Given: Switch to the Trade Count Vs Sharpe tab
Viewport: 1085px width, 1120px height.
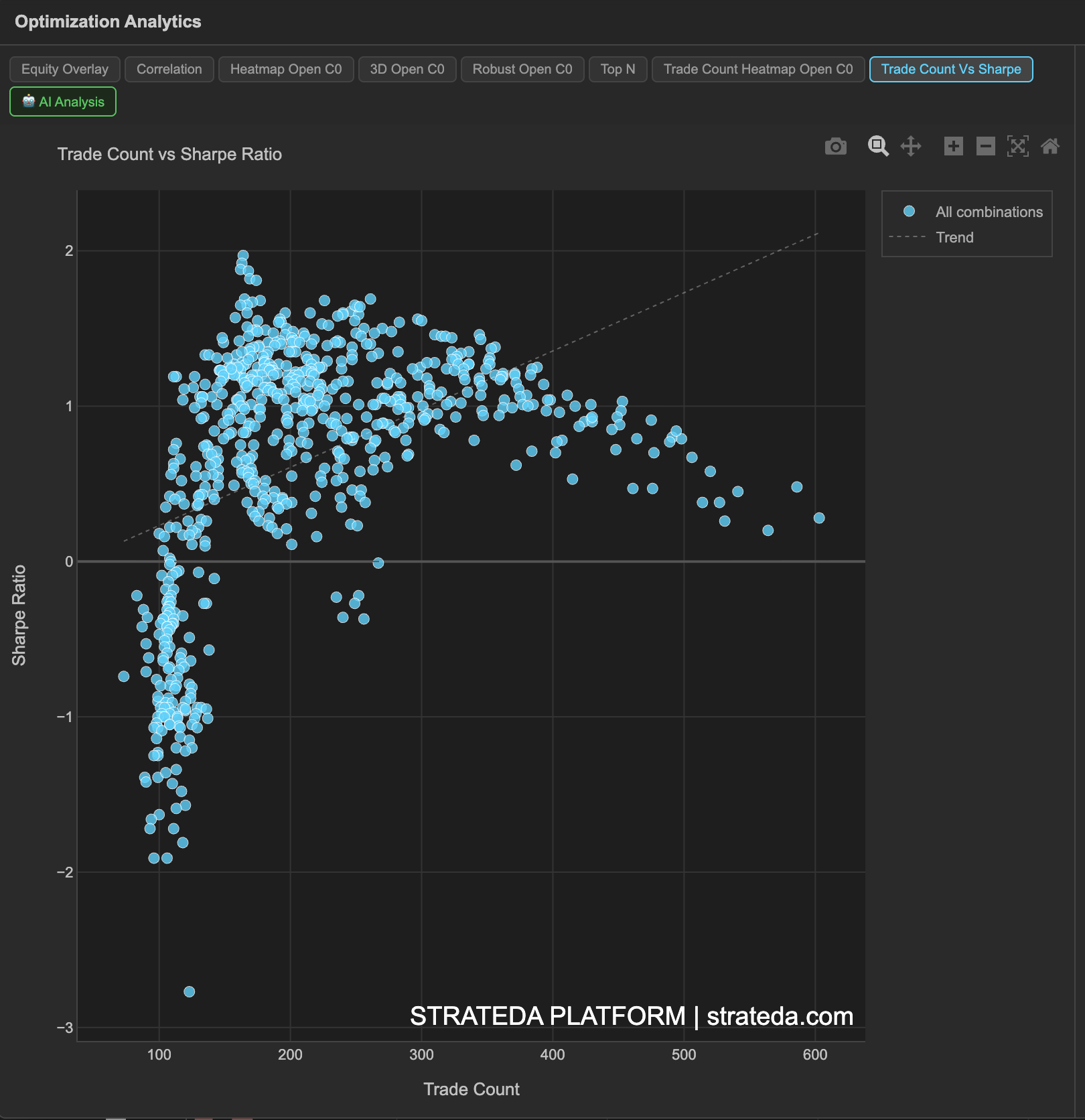Looking at the screenshot, I should tap(951, 69).
